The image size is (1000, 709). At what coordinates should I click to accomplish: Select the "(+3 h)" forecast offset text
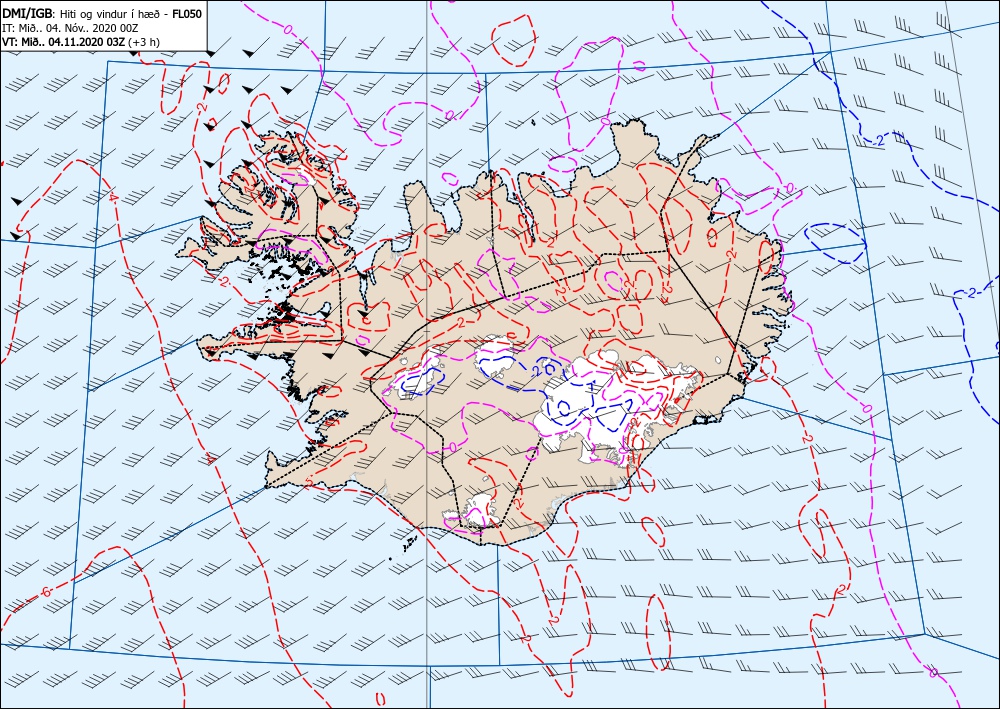143,43
